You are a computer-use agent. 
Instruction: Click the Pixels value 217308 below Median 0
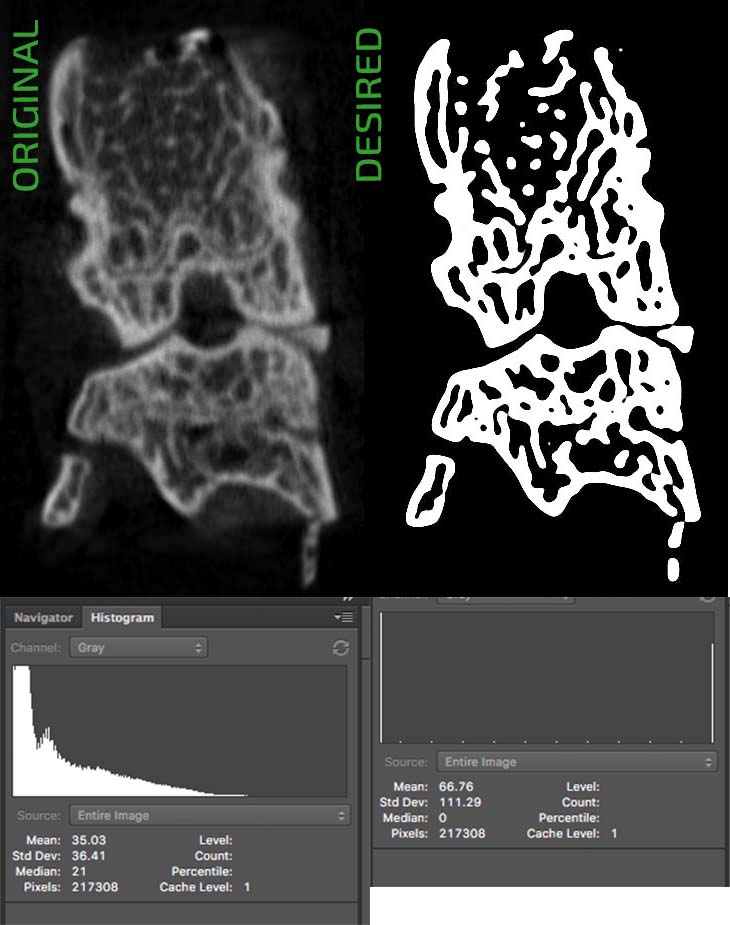pyautogui.click(x=462, y=834)
